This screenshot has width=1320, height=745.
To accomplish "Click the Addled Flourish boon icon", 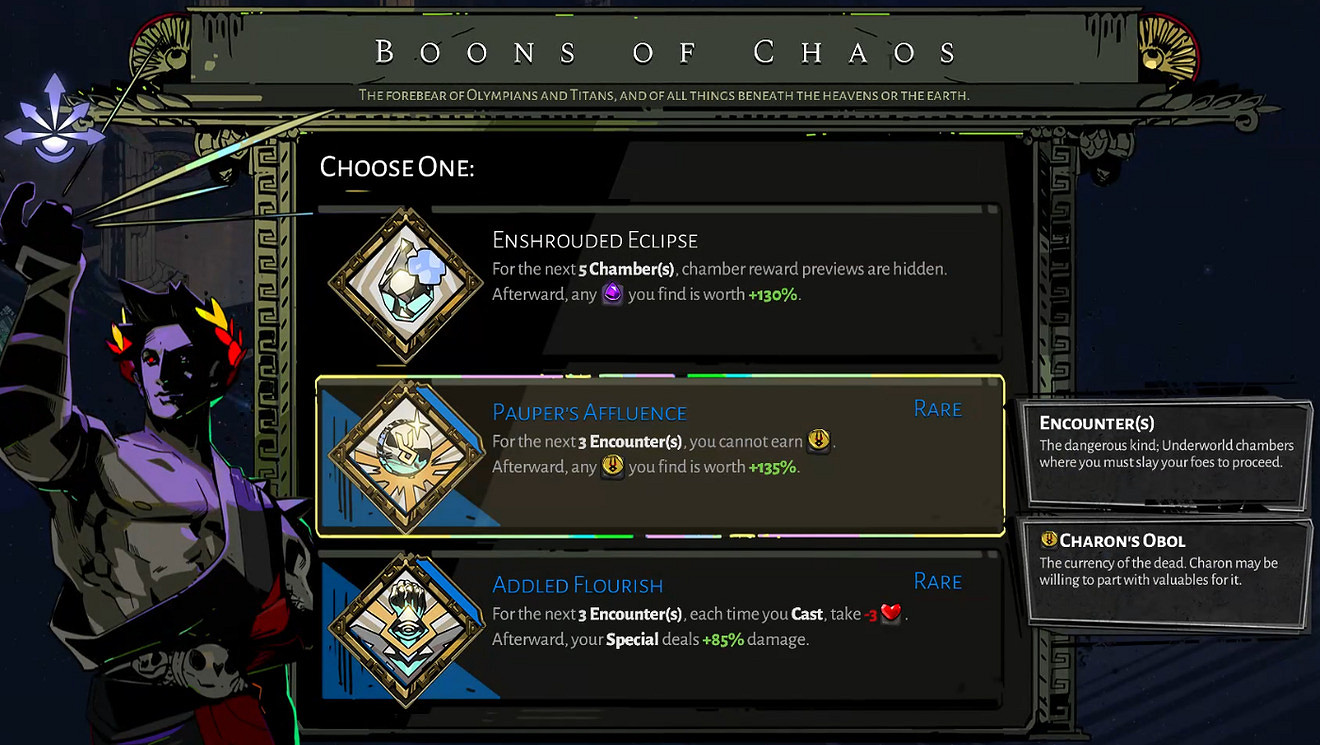I will (x=405, y=629).
